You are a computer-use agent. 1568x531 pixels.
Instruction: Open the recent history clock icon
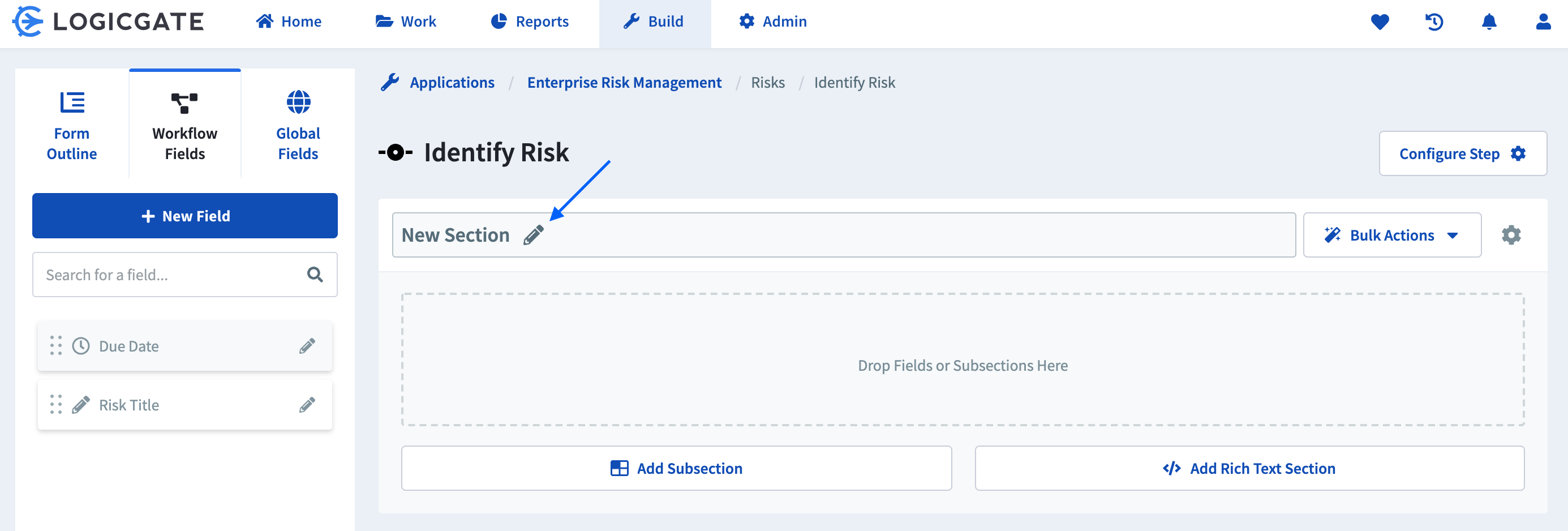tap(1434, 22)
